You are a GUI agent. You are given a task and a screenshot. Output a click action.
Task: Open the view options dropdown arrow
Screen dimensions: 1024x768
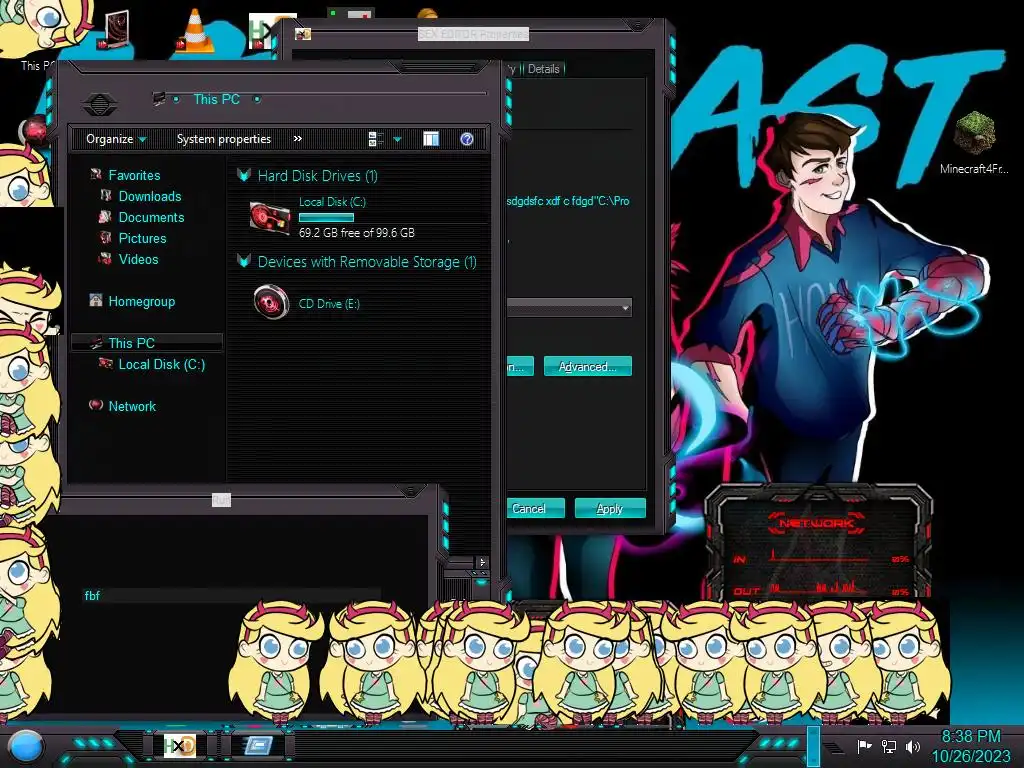397,139
